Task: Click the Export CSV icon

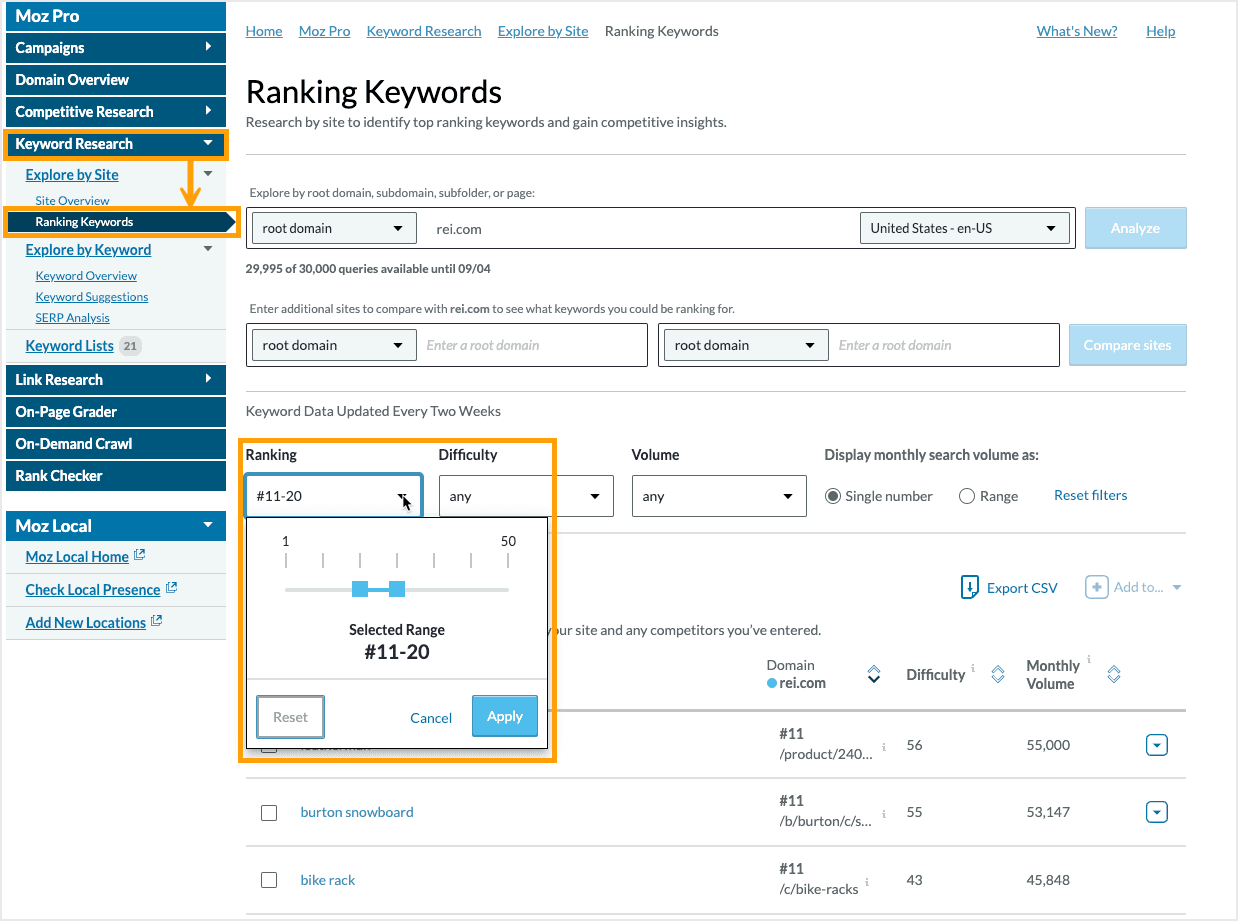Action: pos(969,587)
